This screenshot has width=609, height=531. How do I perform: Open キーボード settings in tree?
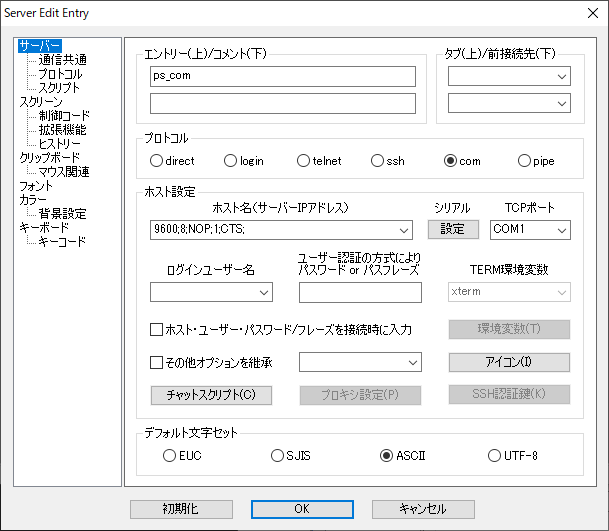coord(44,228)
